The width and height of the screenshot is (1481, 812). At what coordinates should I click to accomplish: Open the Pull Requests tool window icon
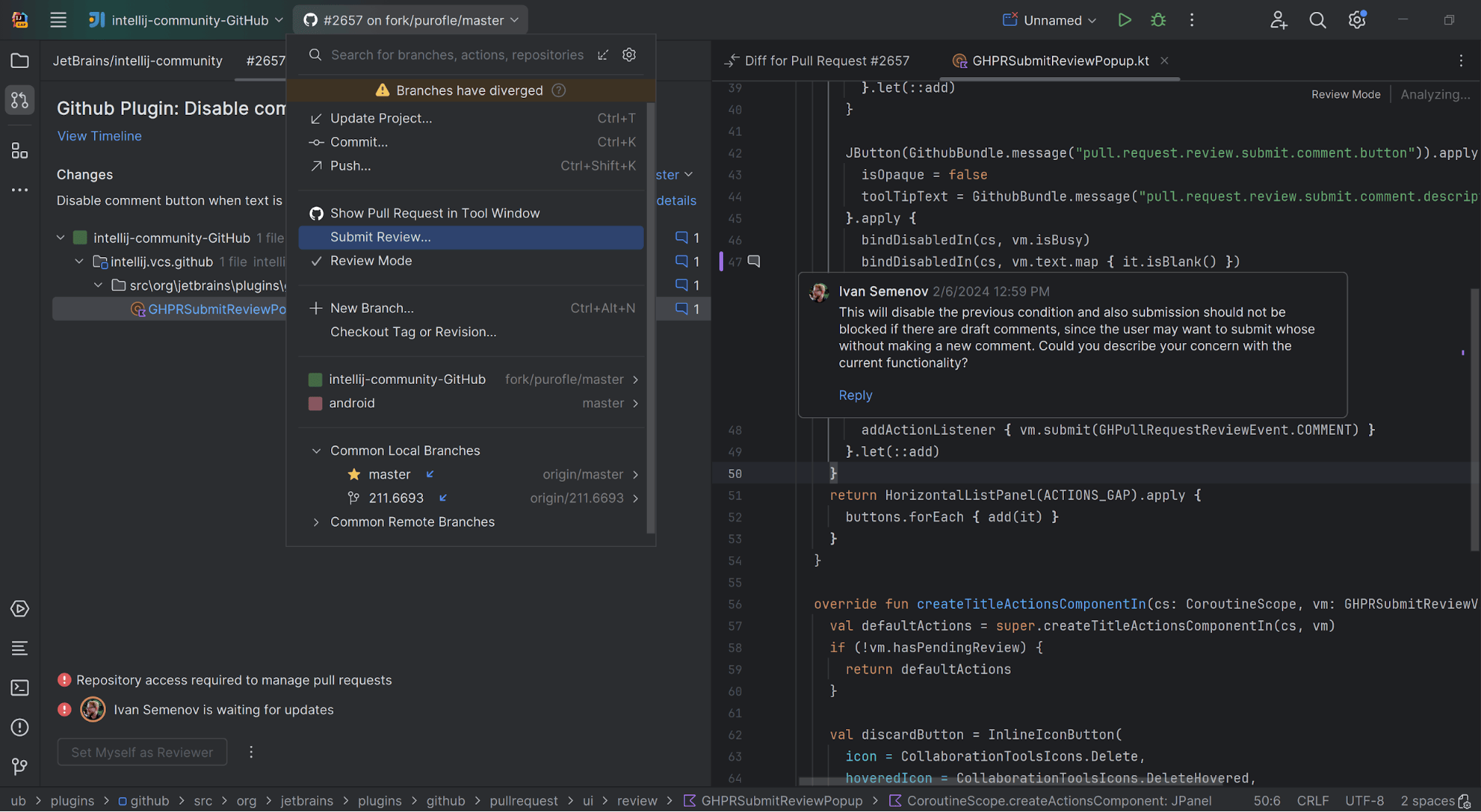[20, 99]
